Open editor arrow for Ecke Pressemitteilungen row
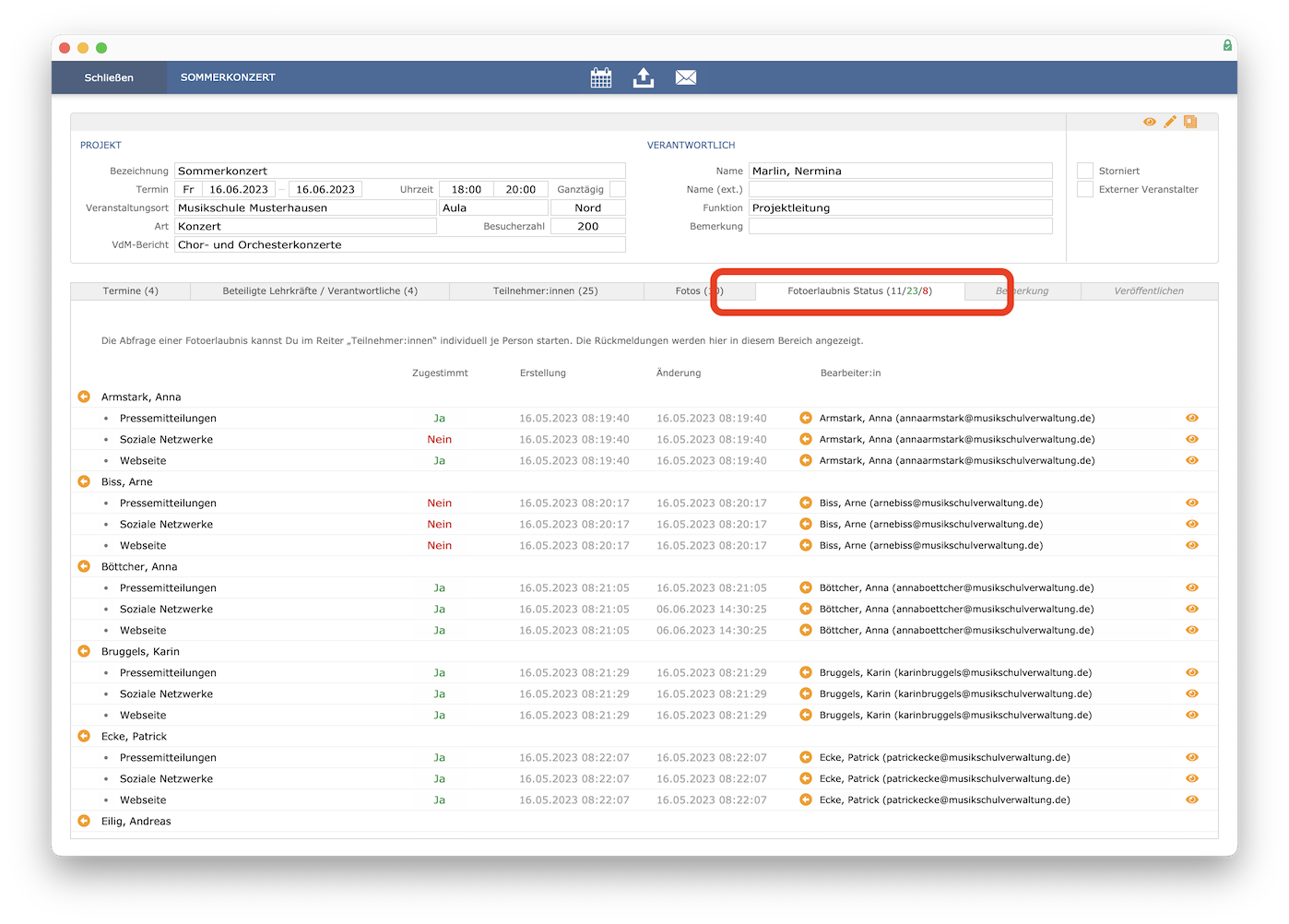This screenshot has width=1289, height=924. [806, 757]
